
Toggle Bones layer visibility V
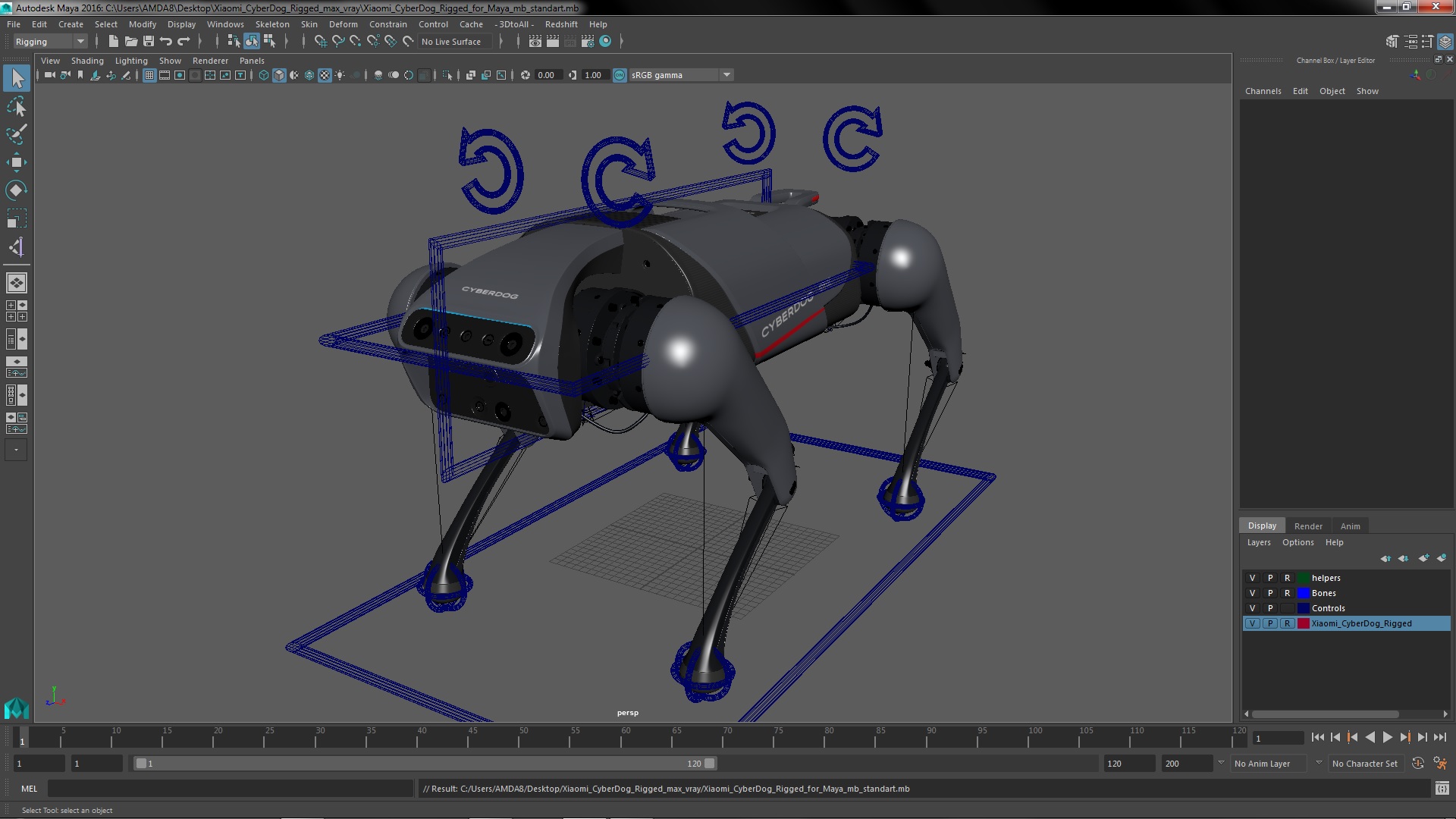pyautogui.click(x=1252, y=593)
